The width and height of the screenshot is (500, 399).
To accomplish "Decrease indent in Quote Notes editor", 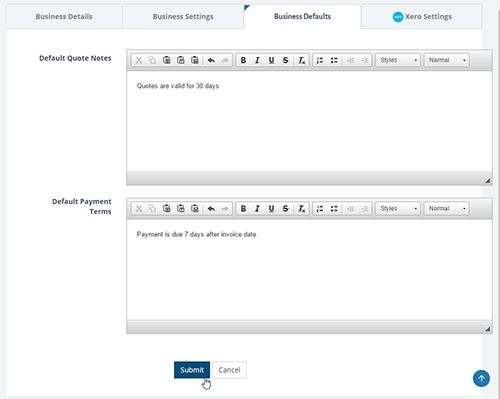I will pos(350,60).
